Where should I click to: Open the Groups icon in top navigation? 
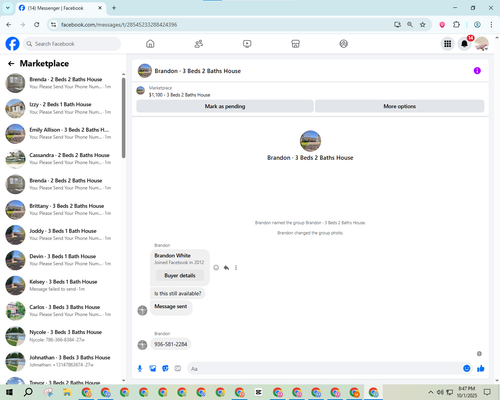coord(344,44)
